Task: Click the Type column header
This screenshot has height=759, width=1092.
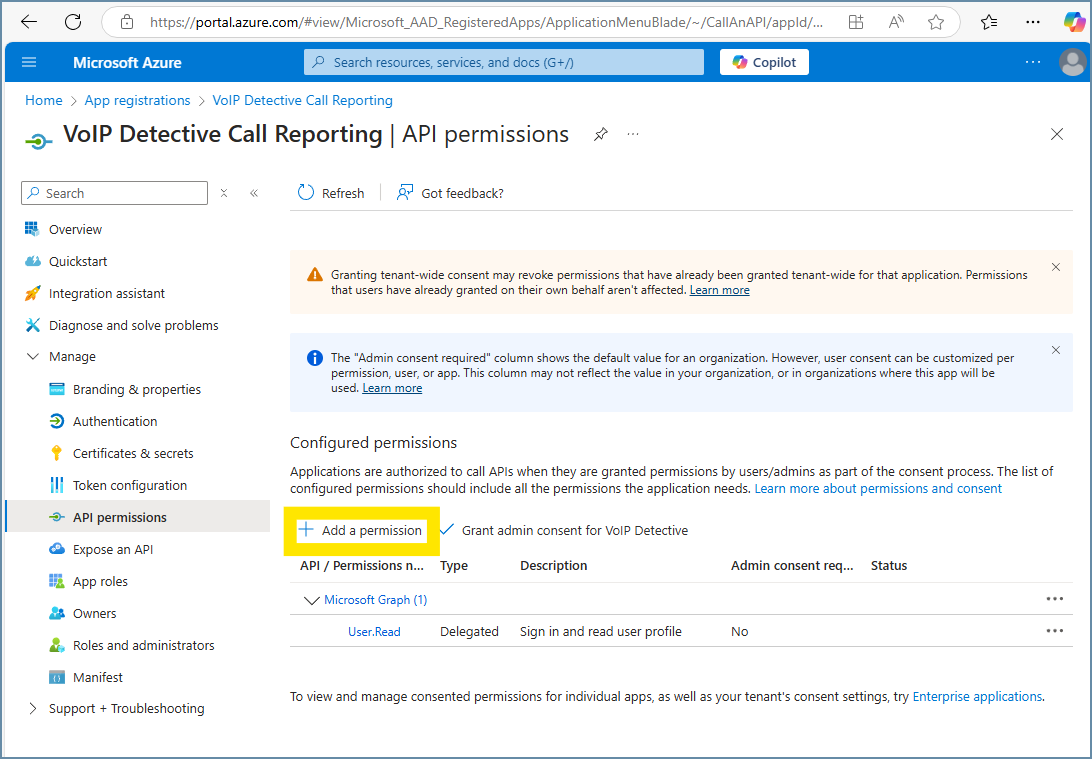Action: coord(454,565)
